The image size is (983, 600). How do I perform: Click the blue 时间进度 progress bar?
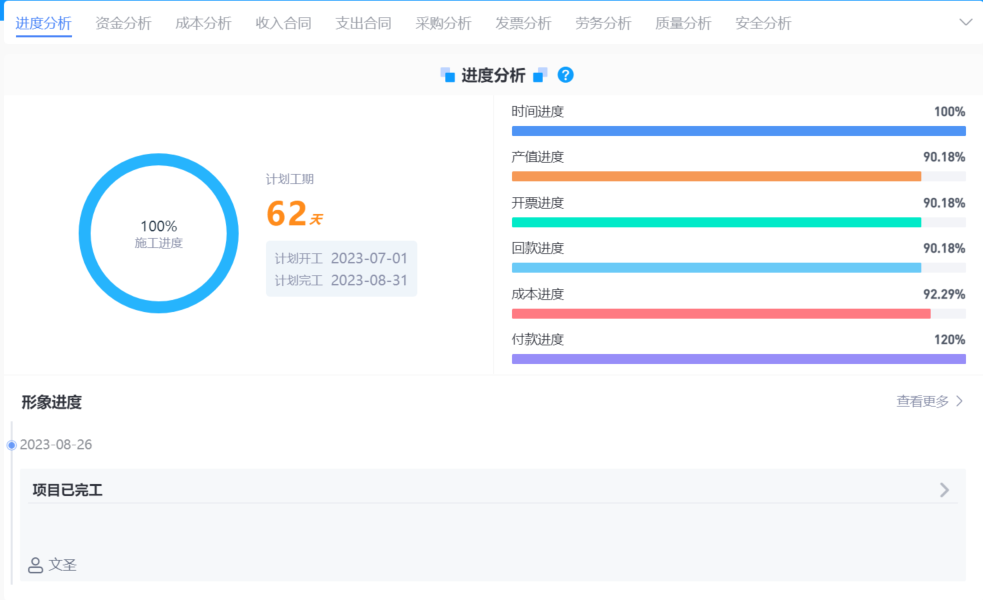click(x=738, y=130)
